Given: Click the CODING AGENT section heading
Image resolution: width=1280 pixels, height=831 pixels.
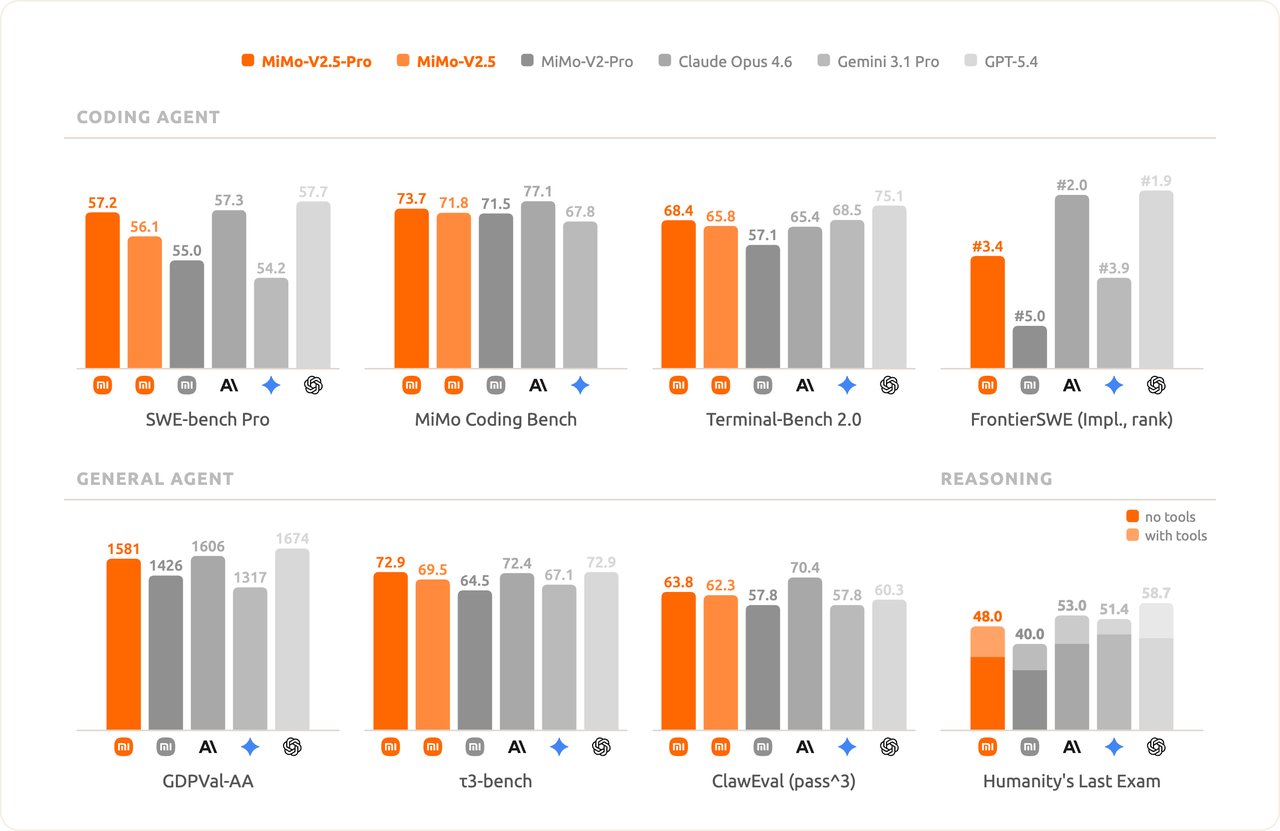Looking at the screenshot, I should pyautogui.click(x=148, y=117).
